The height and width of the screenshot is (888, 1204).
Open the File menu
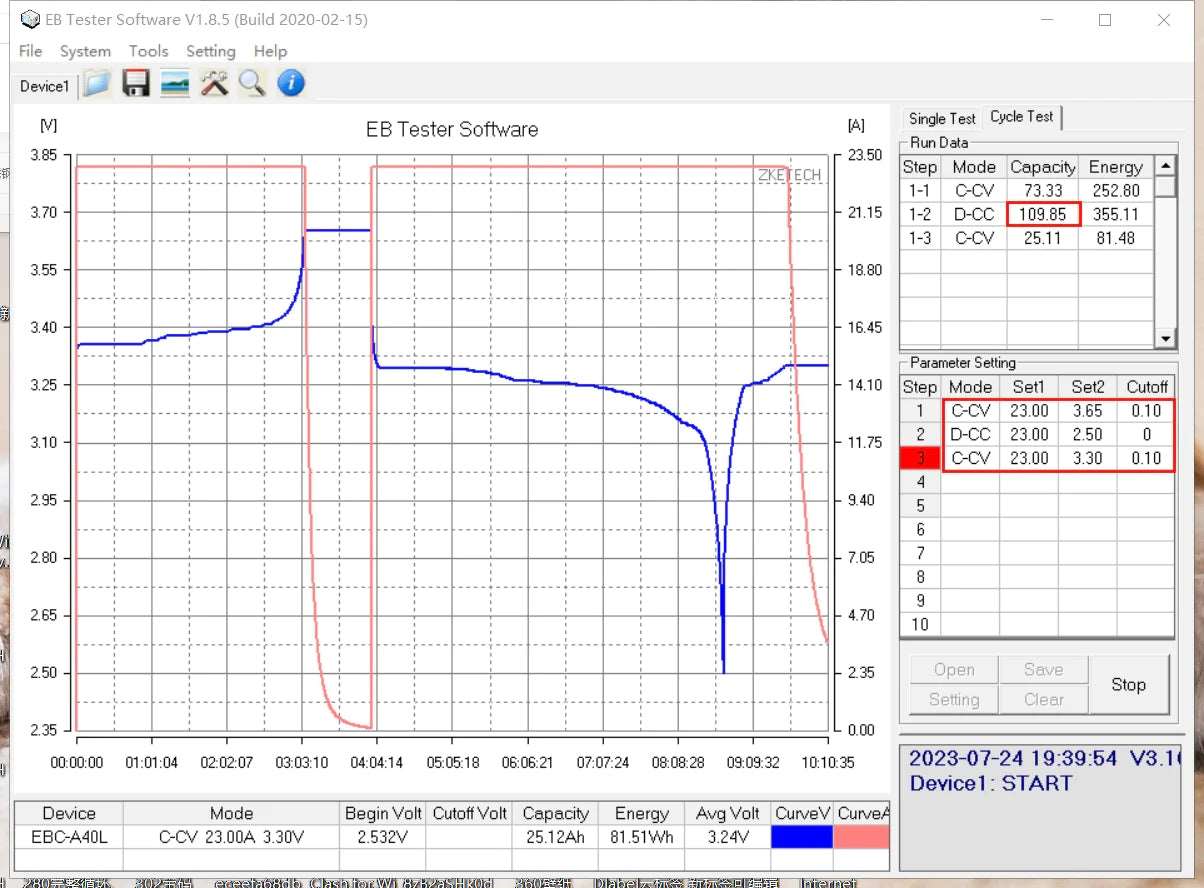tap(30, 51)
